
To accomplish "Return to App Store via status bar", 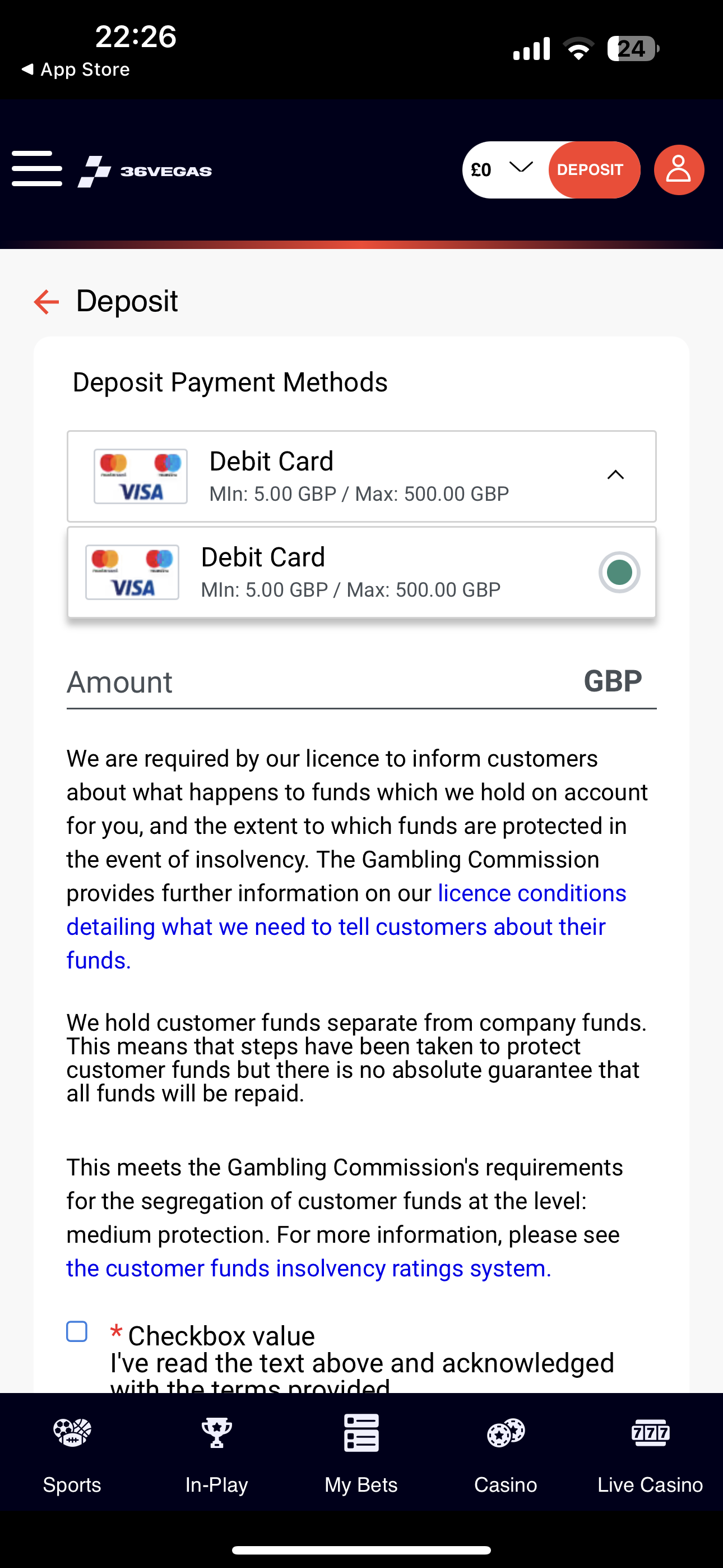I will point(76,70).
